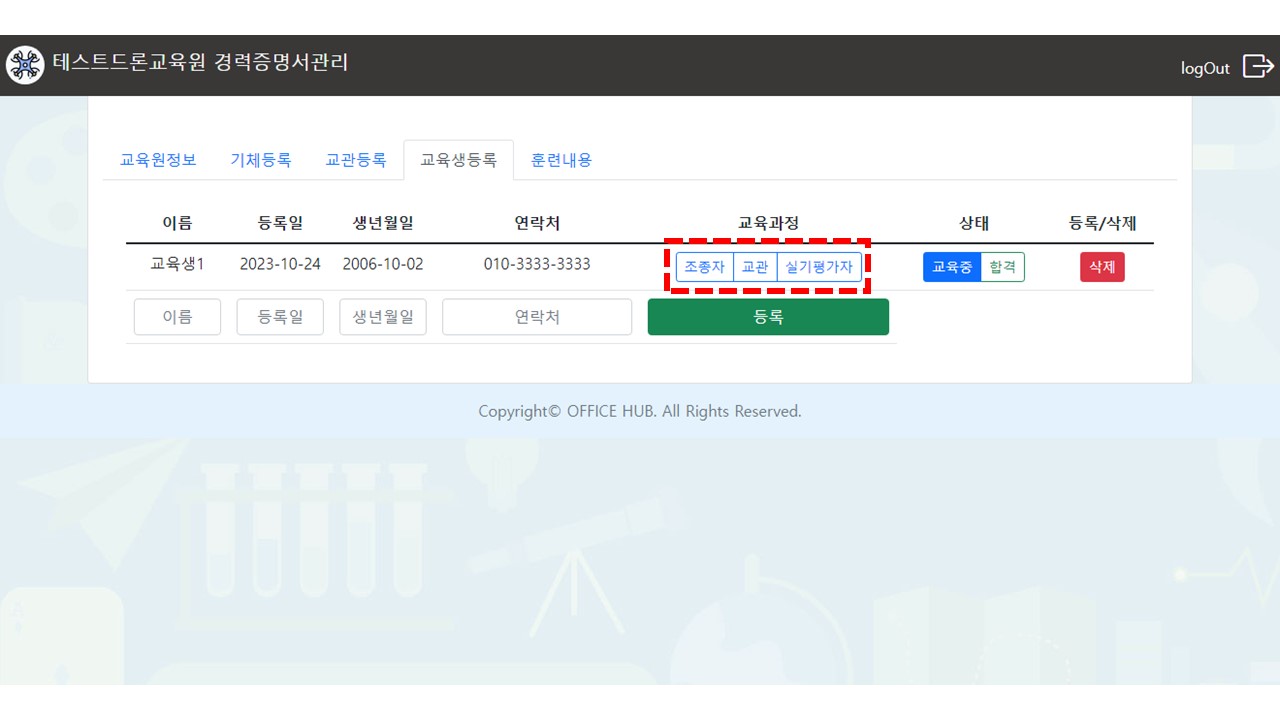Click the 테스트드론교육원 경력증명서관리 title
1280x720 pixels.
(200, 63)
